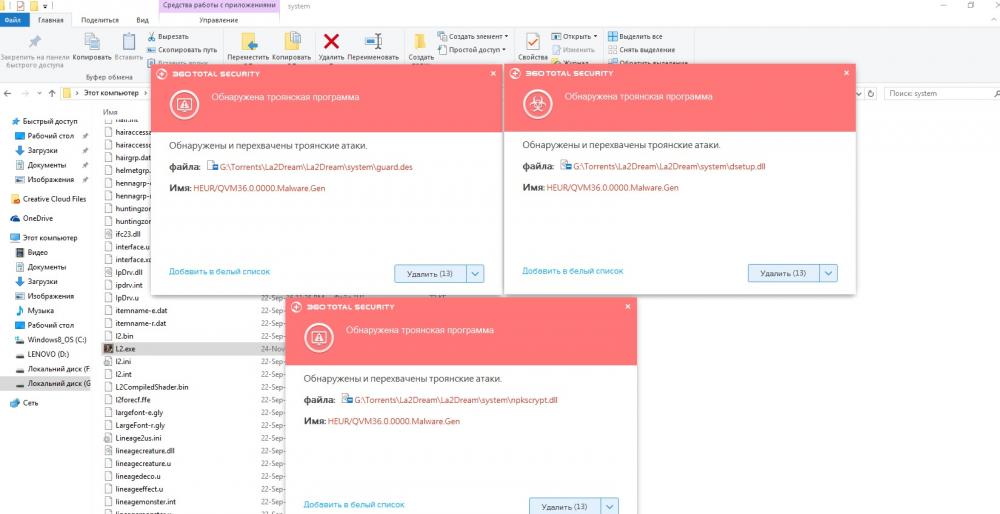
Task: Close the guard.des trojan alert popup
Action: point(492,73)
